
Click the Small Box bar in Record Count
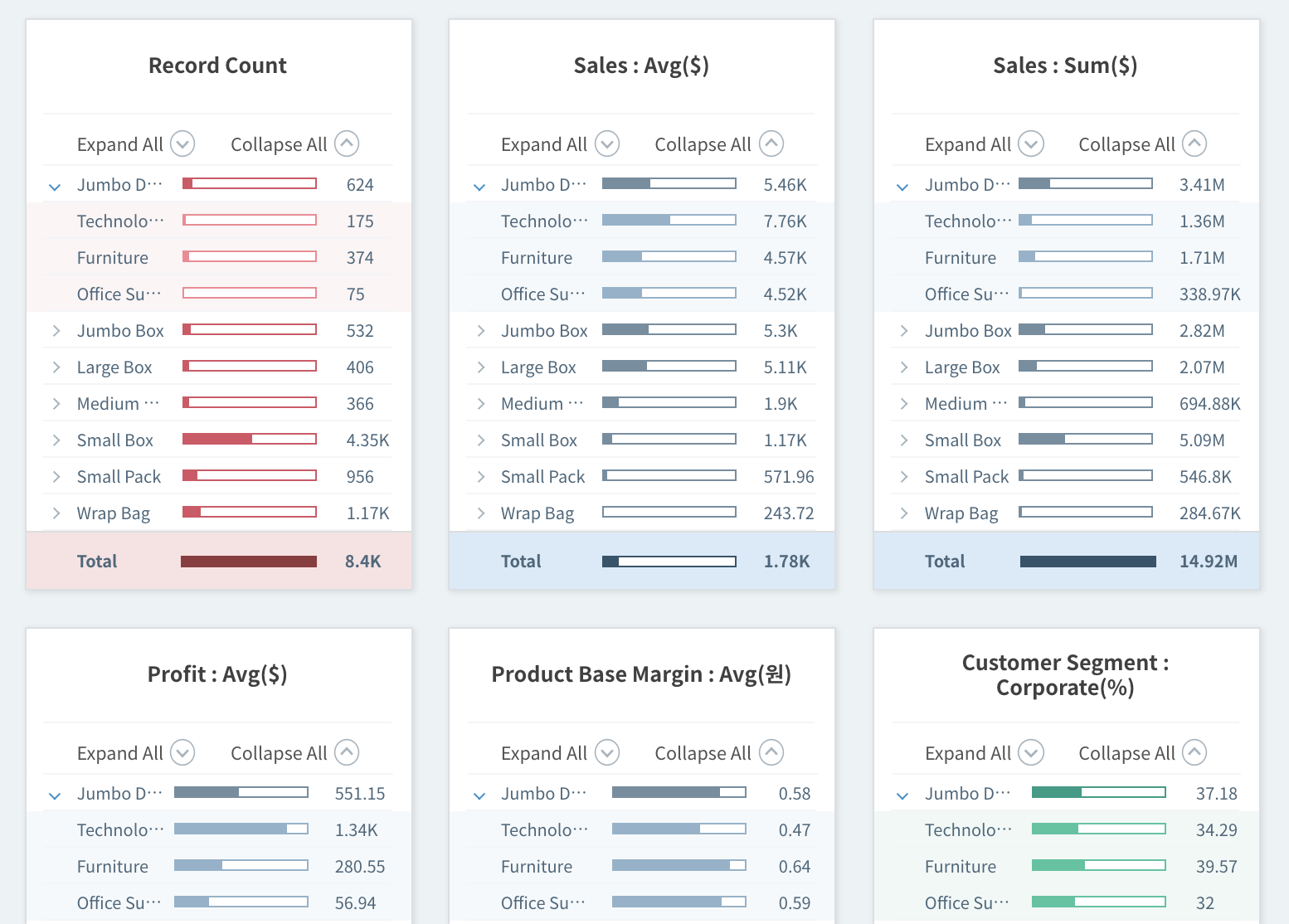coord(250,440)
